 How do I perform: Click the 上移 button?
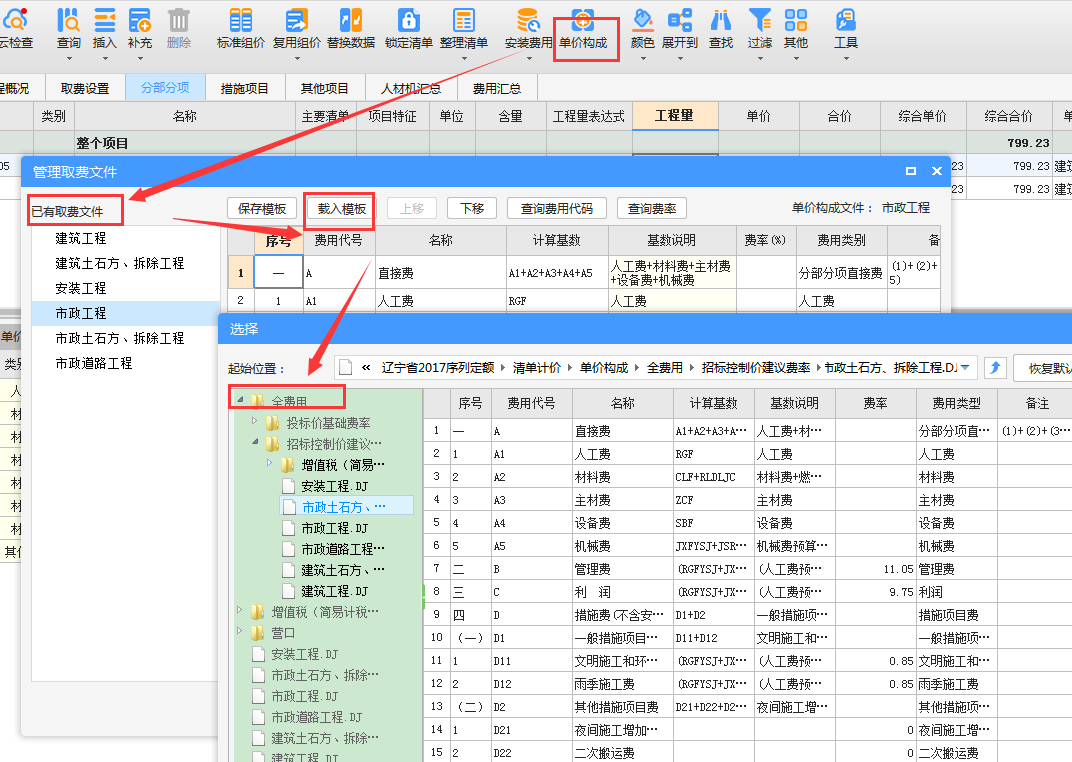(412, 208)
